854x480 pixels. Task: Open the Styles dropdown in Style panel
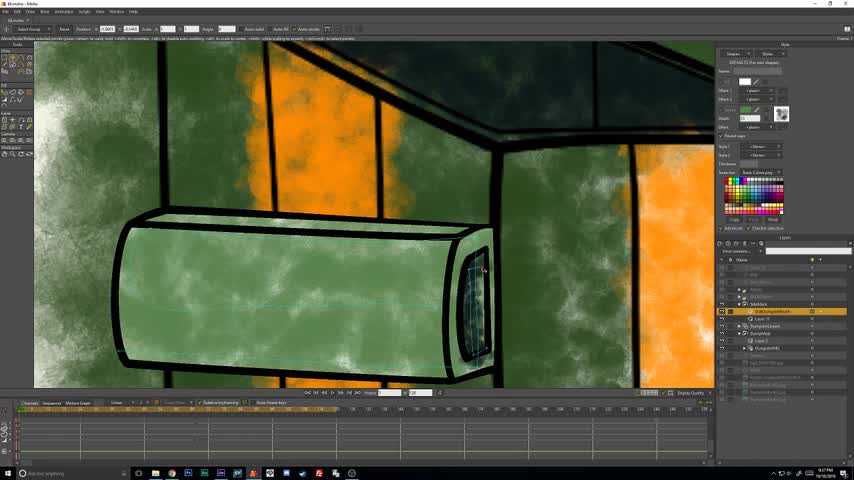point(771,54)
